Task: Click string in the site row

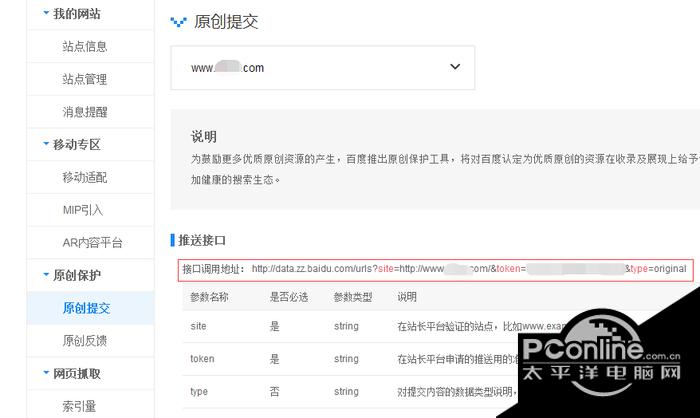Action: 346,326
